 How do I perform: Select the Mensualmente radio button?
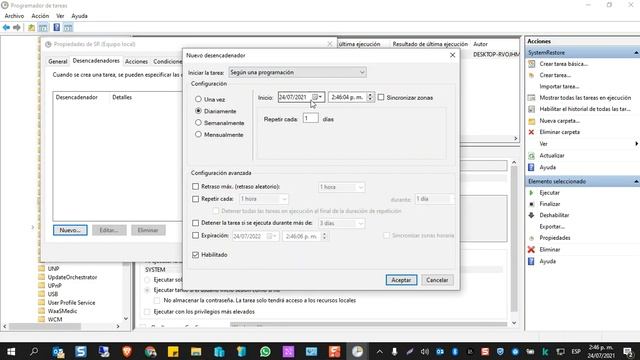coord(198,134)
